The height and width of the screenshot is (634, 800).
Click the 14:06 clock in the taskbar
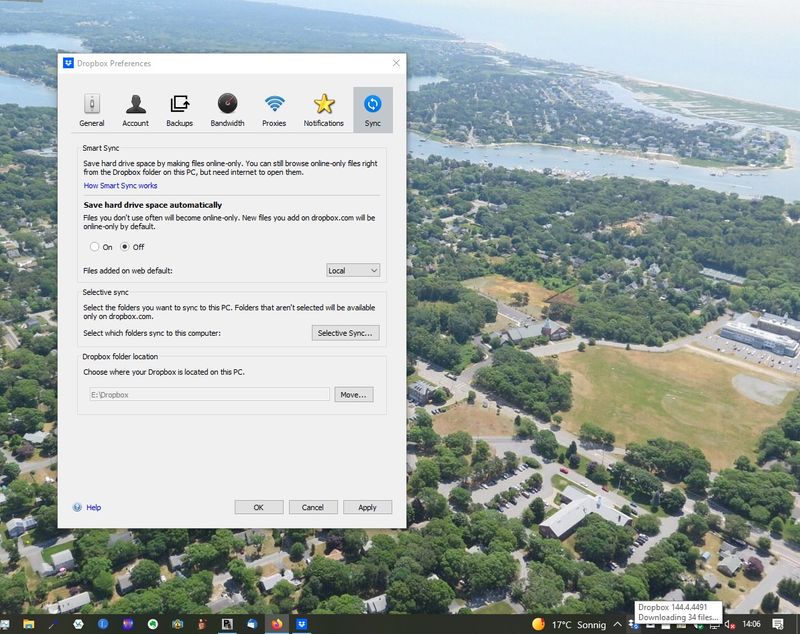752,624
